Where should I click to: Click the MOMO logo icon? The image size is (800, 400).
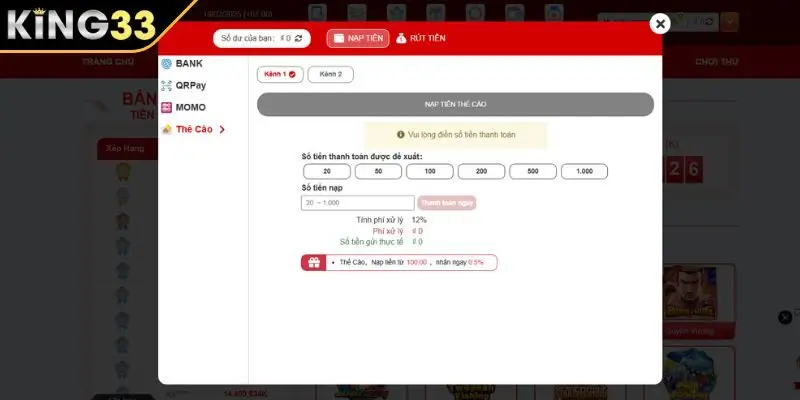click(x=167, y=107)
